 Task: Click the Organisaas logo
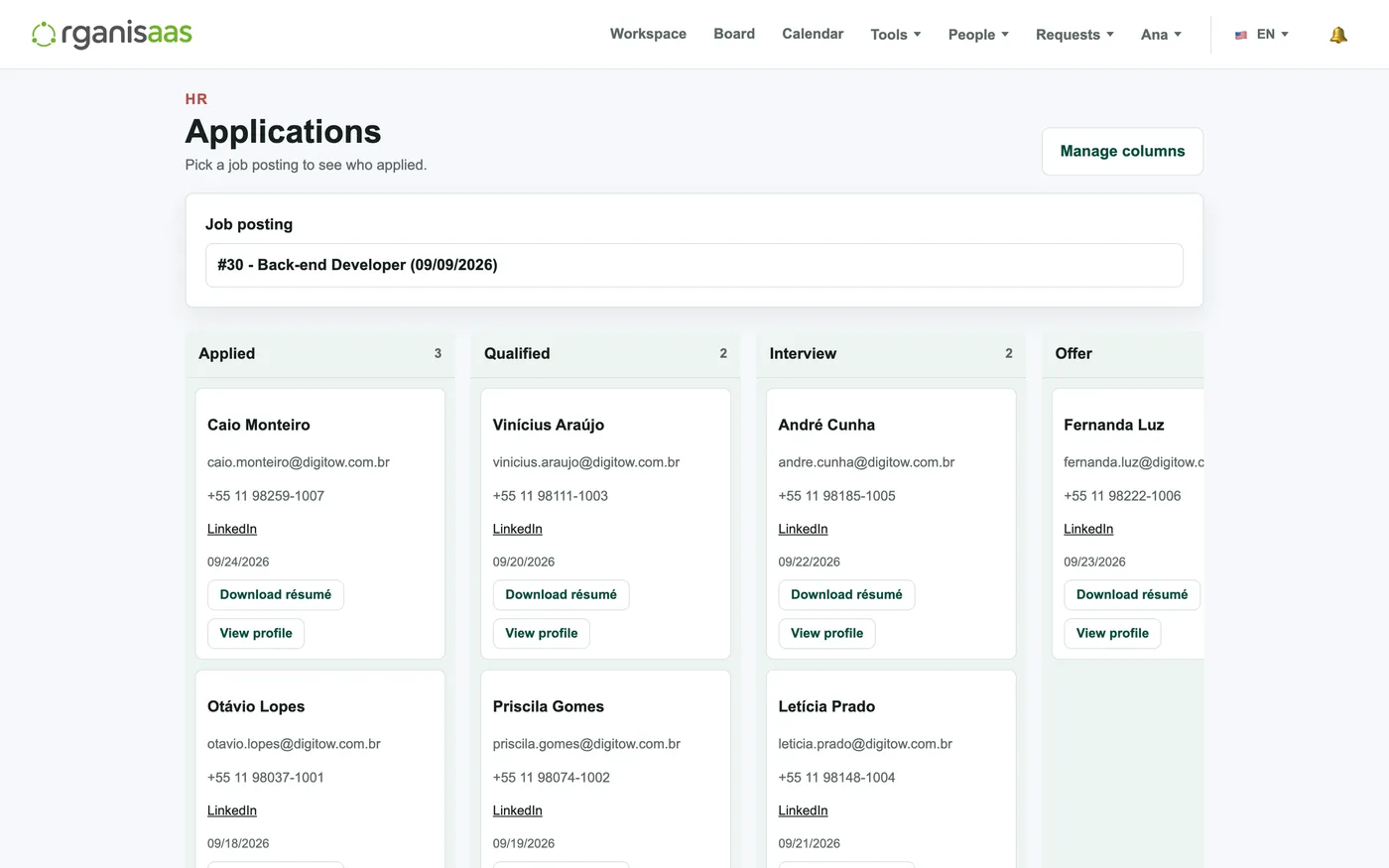(112, 34)
